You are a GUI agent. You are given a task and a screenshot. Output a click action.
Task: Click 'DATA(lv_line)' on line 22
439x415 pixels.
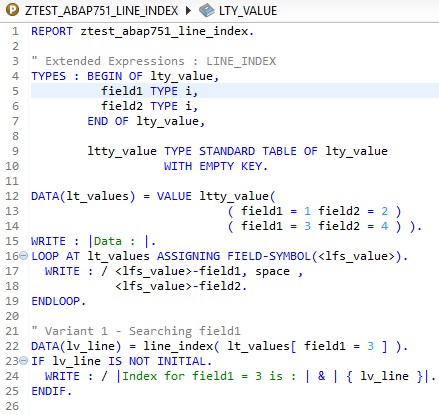coord(76,346)
